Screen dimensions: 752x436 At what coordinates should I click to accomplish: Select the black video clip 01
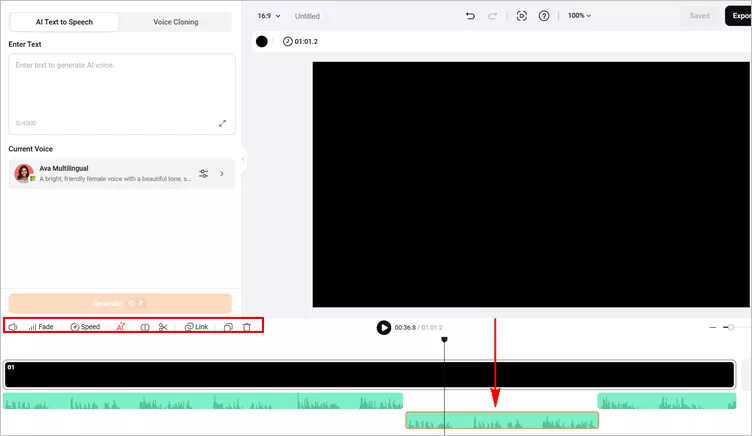369,374
